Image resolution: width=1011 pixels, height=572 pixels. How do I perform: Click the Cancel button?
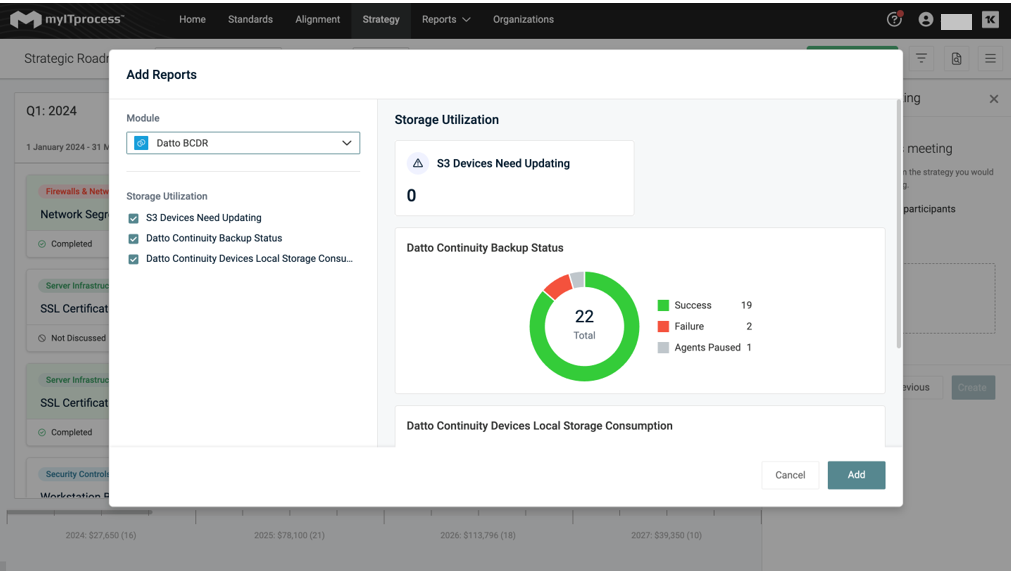790,475
